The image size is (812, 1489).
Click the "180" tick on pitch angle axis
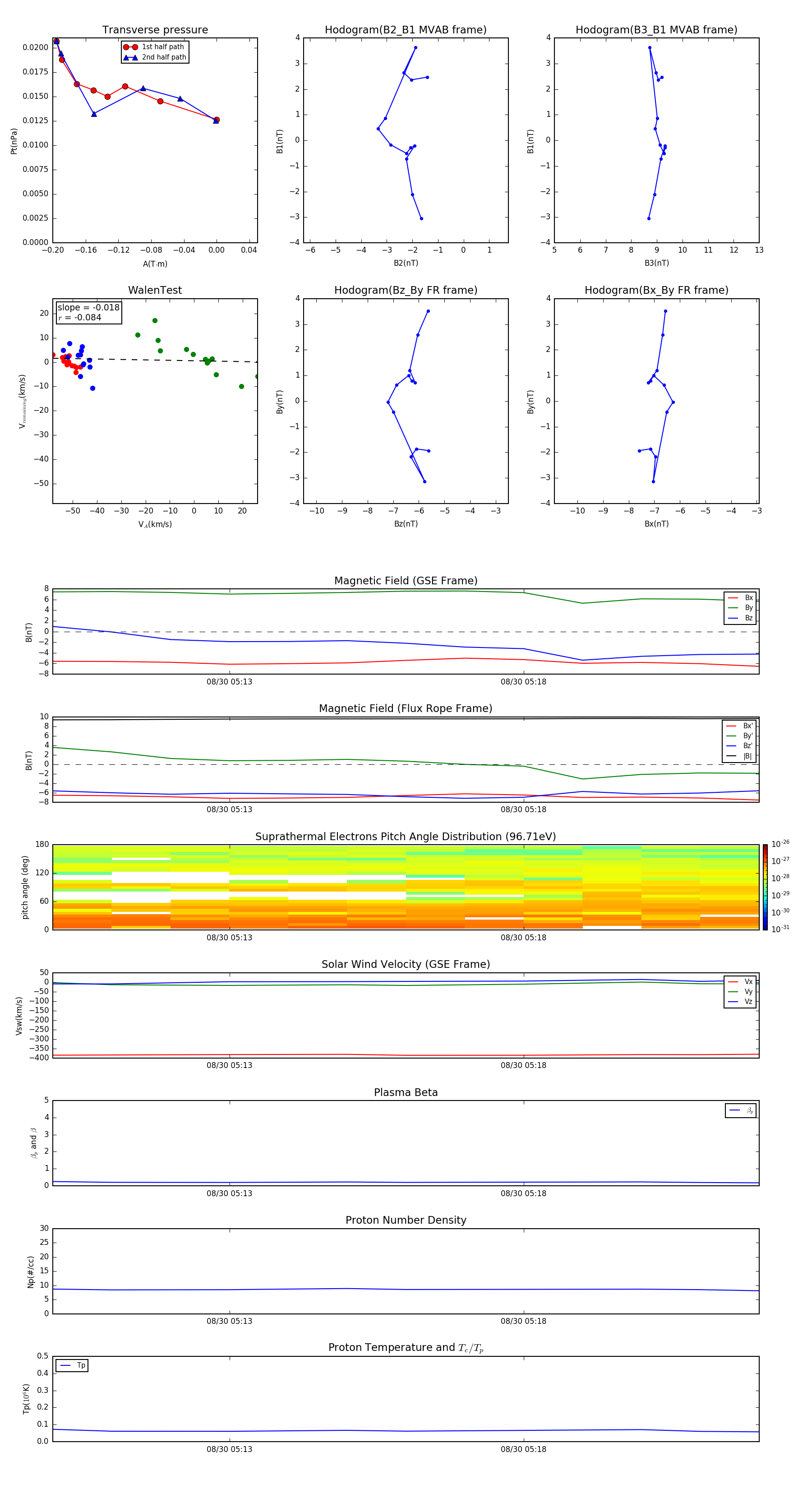(x=42, y=845)
